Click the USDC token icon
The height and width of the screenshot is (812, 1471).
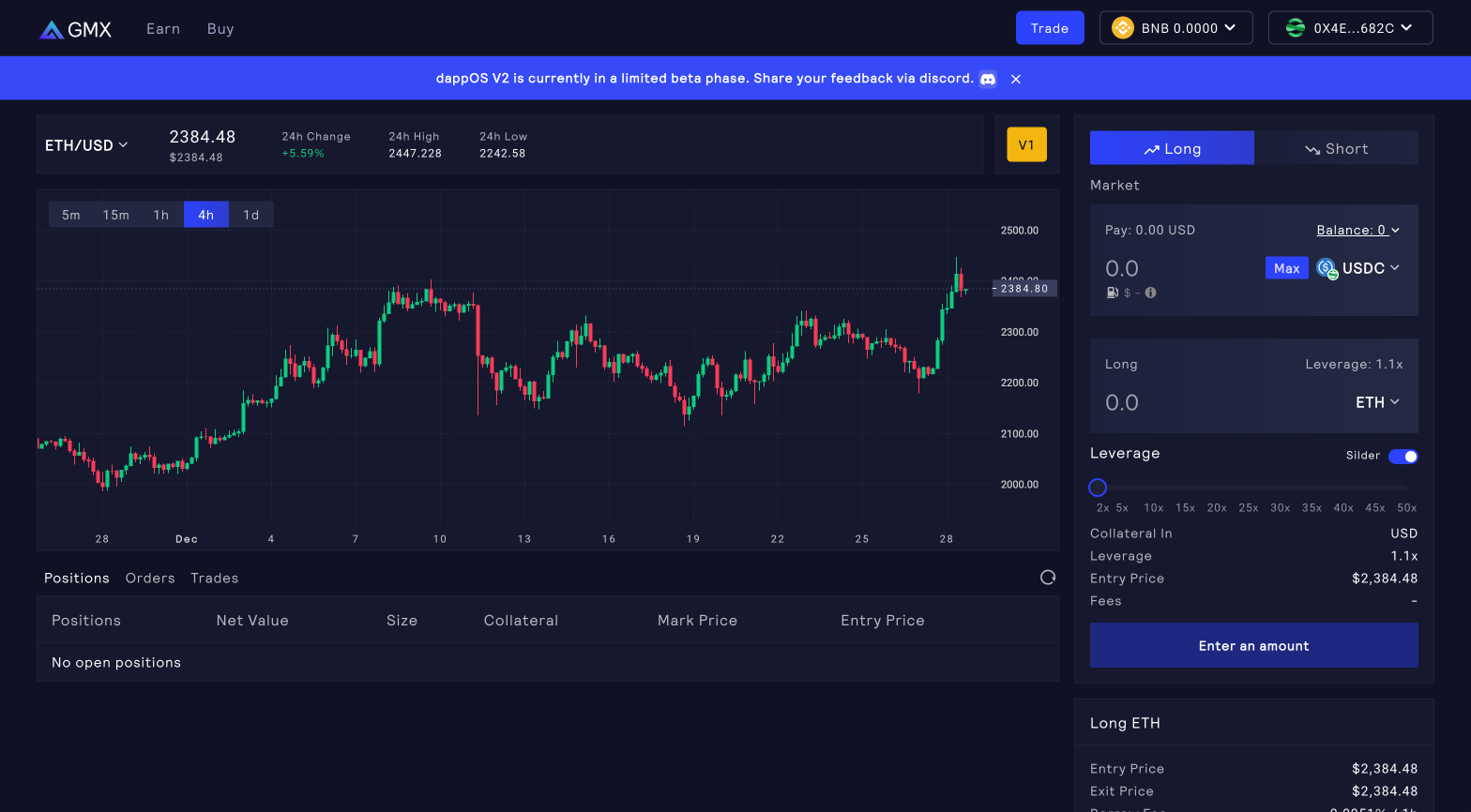click(x=1327, y=269)
